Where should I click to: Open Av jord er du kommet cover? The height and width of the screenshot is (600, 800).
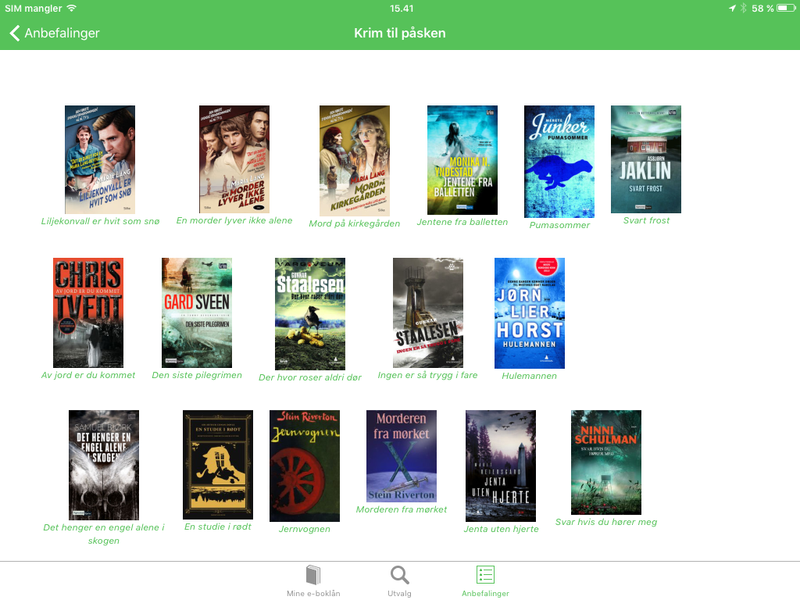tap(88, 312)
